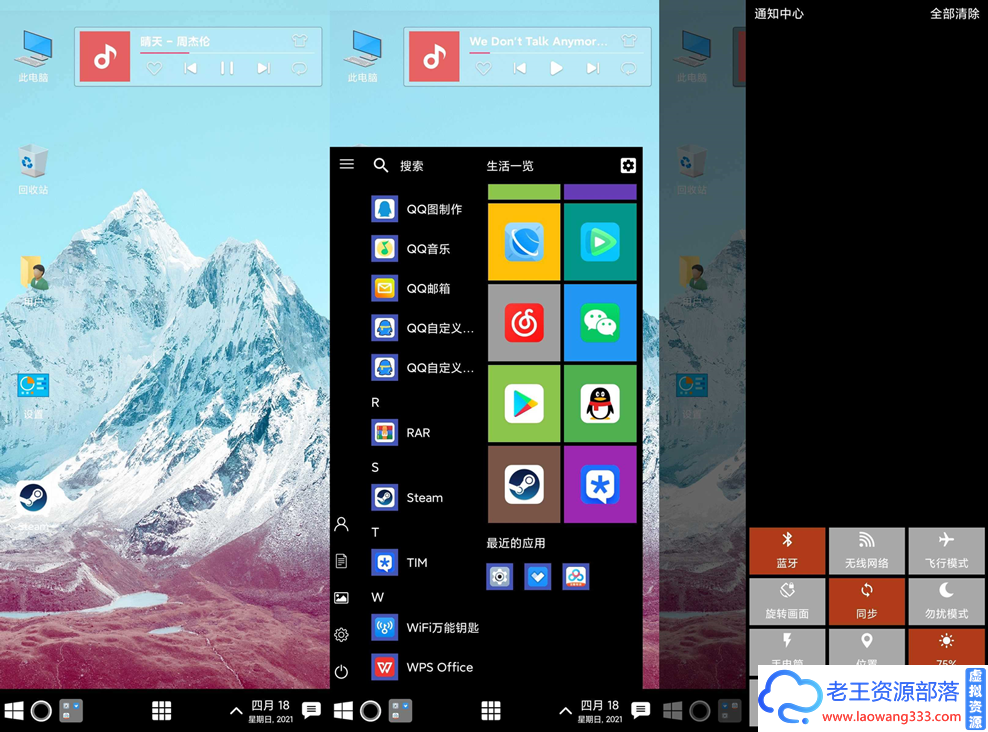Image resolution: width=988 pixels, height=732 pixels.
Task: Open documents icon in Start sidebar
Action: [342, 561]
